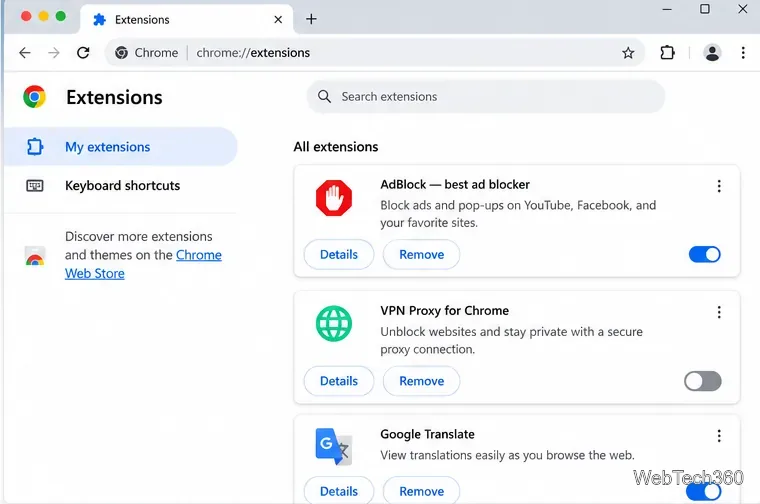Focus the Search extensions field
Viewport: 760px width, 504px height.
coord(486,96)
